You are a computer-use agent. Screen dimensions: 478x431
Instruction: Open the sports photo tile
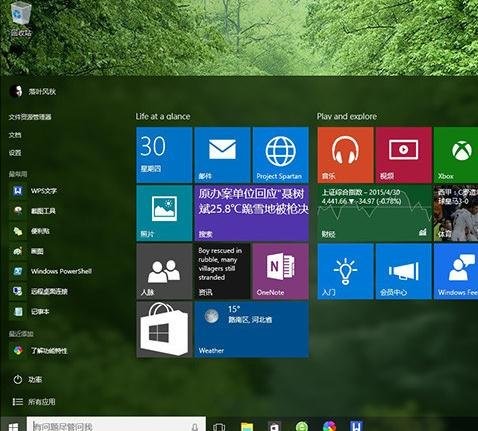click(456, 213)
